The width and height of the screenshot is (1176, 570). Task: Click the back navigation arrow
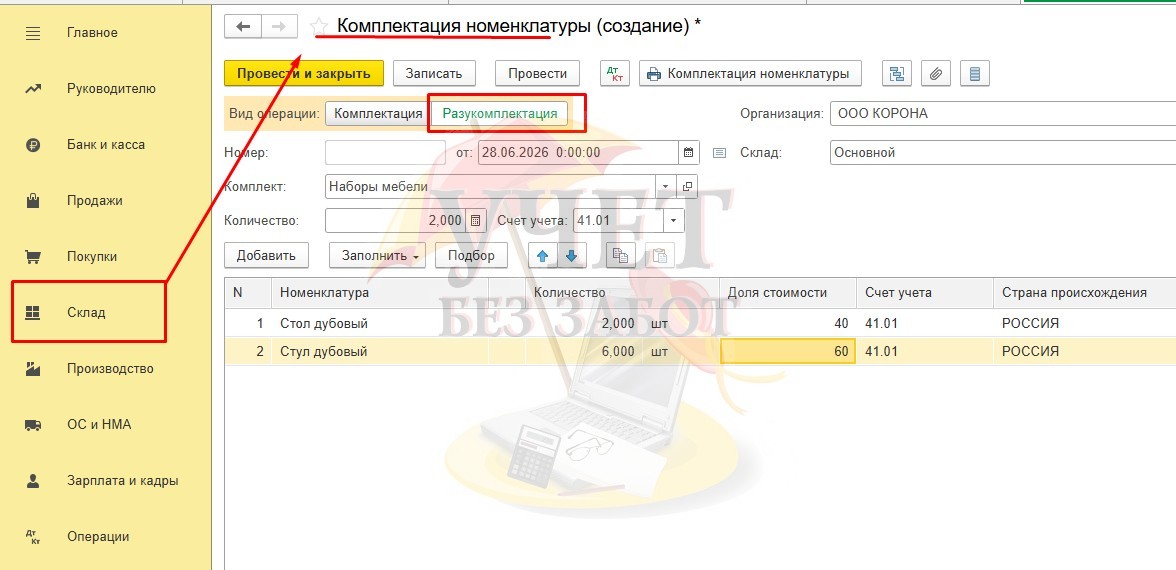point(243,26)
